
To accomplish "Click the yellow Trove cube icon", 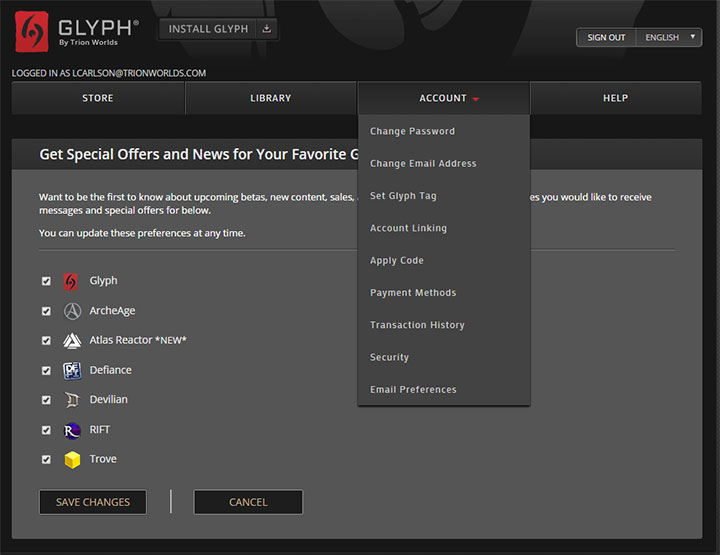I will pyautogui.click(x=72, y=460).
